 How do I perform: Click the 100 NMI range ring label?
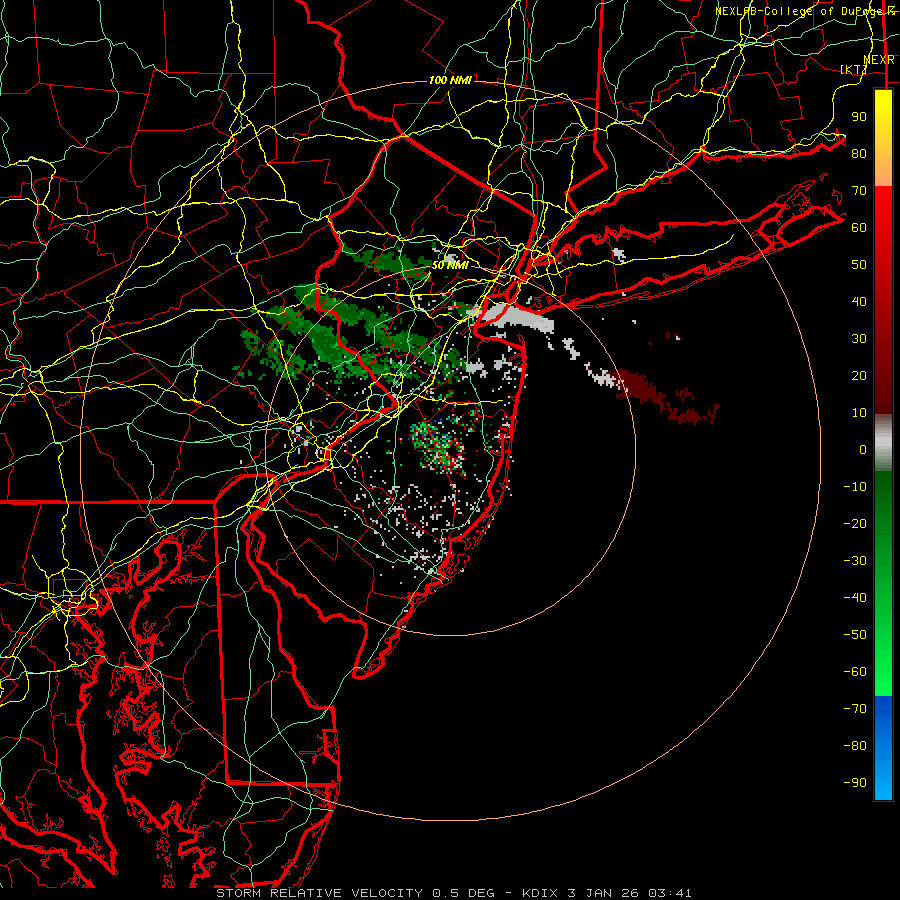pyautogui.click(x=450, y=80)
